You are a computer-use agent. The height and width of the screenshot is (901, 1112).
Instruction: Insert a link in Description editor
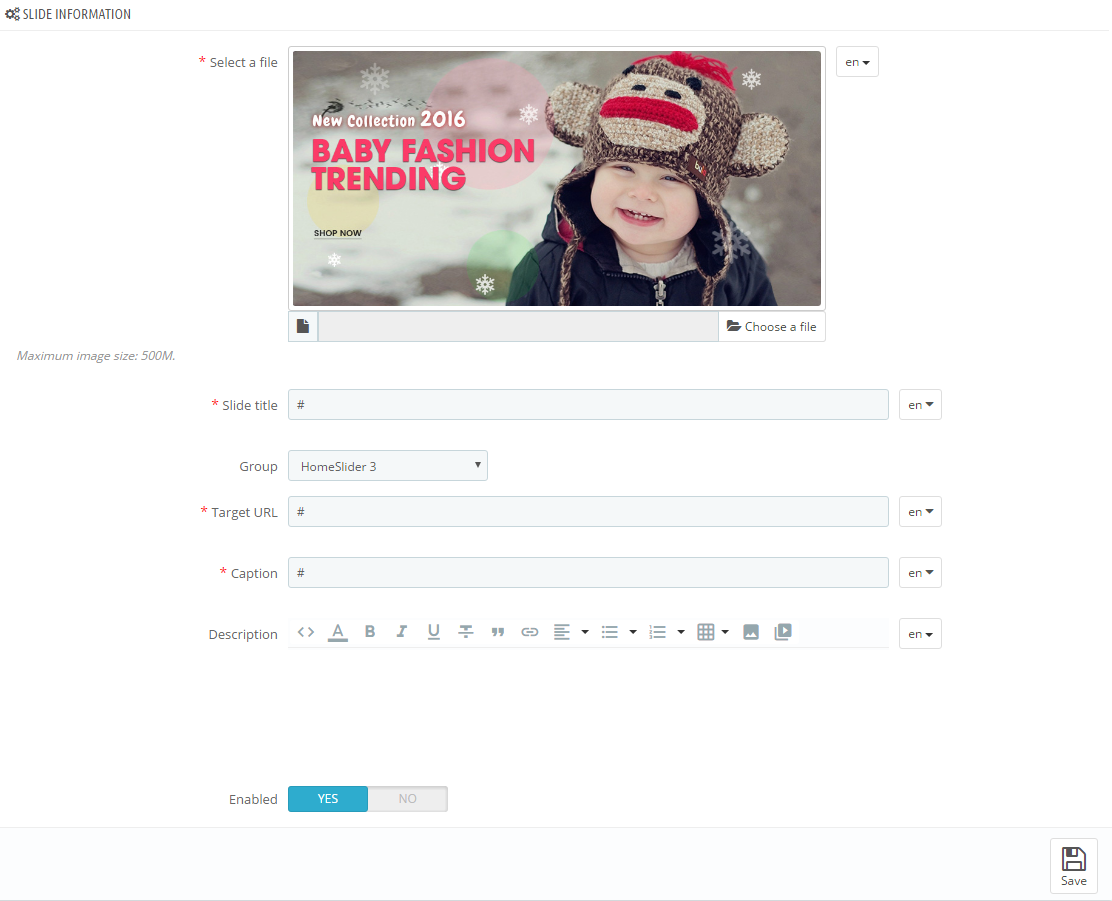coord(530,632)
